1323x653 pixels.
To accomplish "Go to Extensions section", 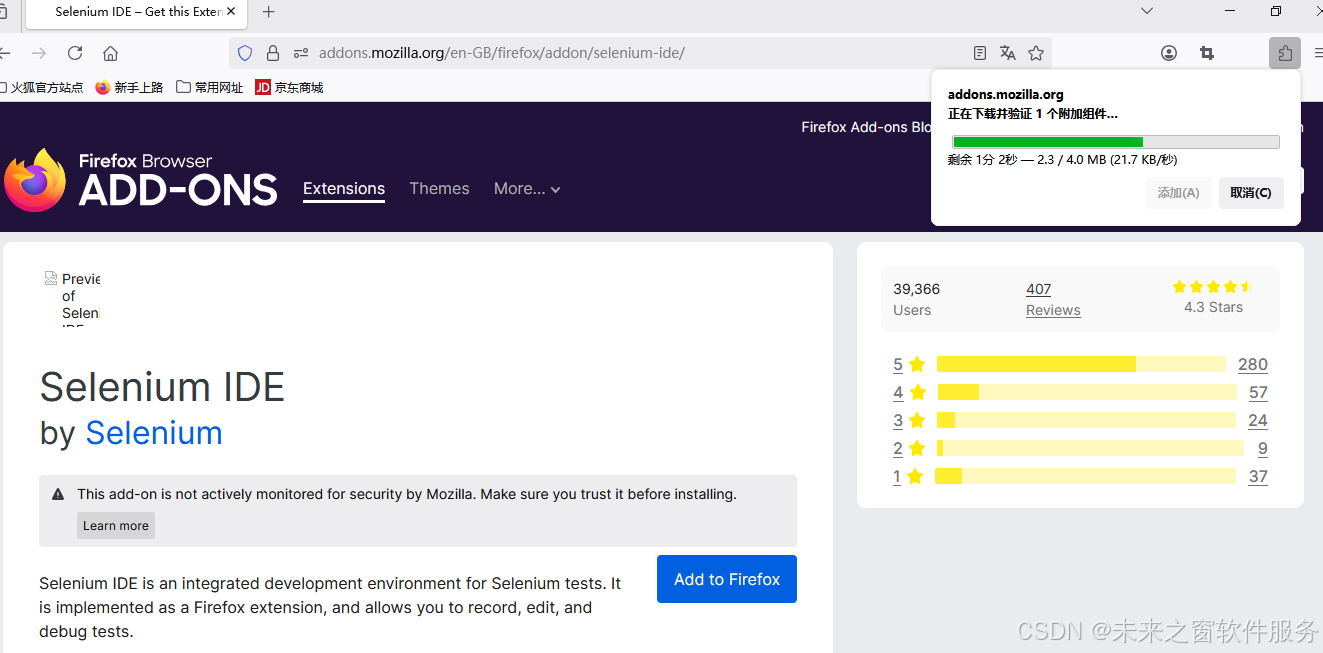I will [x=344, y=188].
